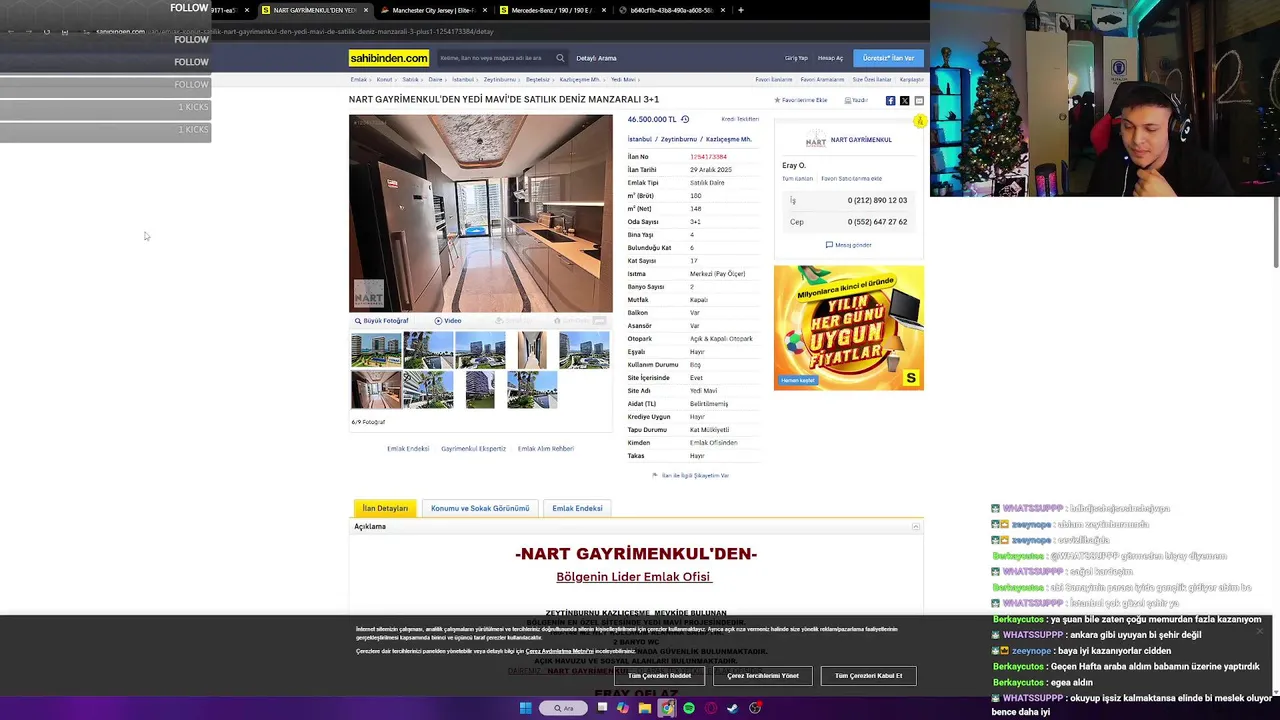Switch to Manchester City Jersey tab
Viewport: 1280px width, 720px height.
(x=432, y=10)
